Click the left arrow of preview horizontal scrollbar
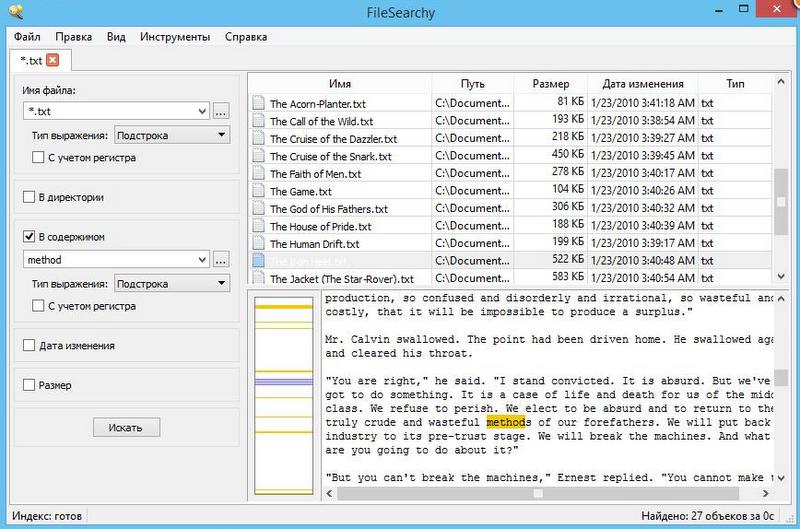Image resolution: width=800 pixels, height=529 pixels. pyautogui.click(x=330, y=493)
